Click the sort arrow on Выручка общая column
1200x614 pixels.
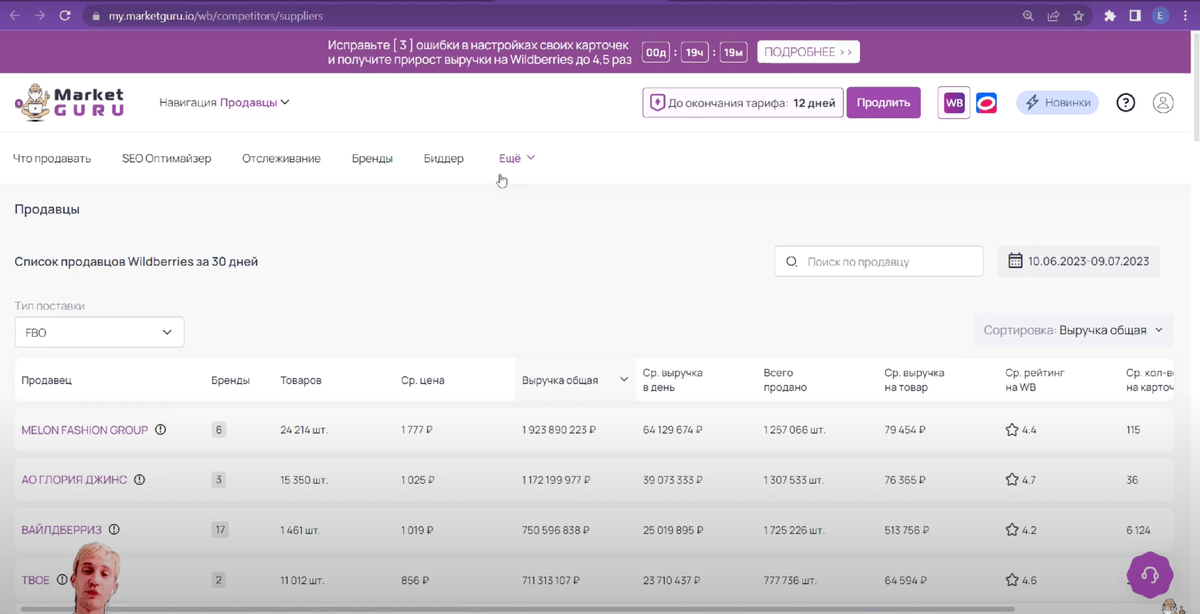pyautogui.click(x=624, y=380)
